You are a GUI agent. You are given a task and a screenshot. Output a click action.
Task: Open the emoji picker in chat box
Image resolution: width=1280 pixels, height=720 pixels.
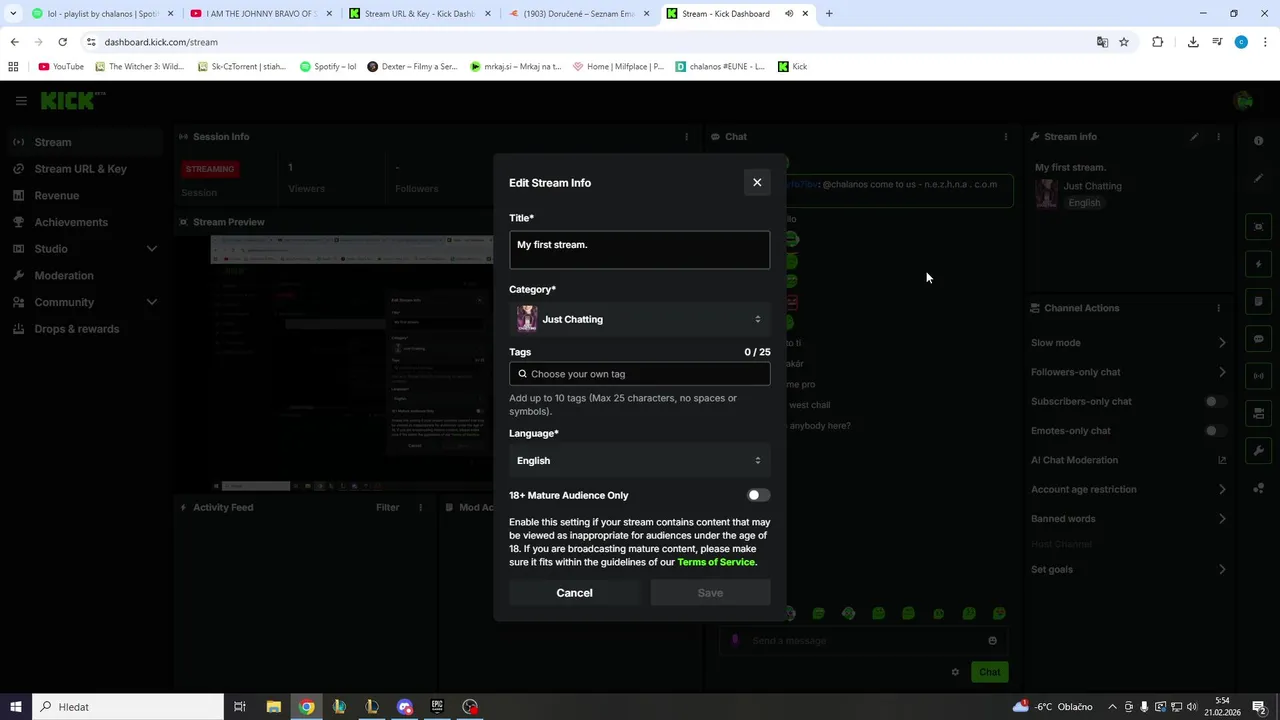pyautogui.click(x=992, y=641)
